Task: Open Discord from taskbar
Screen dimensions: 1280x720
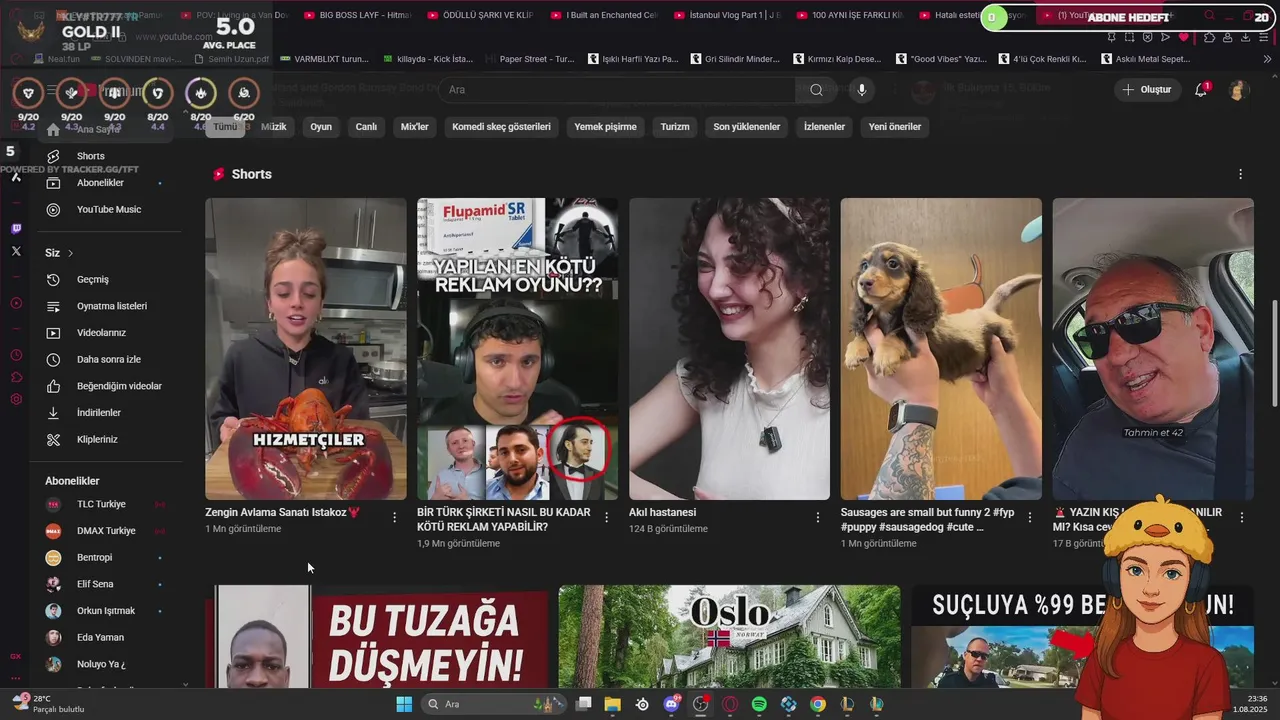Action: click(x=672, y=704)
